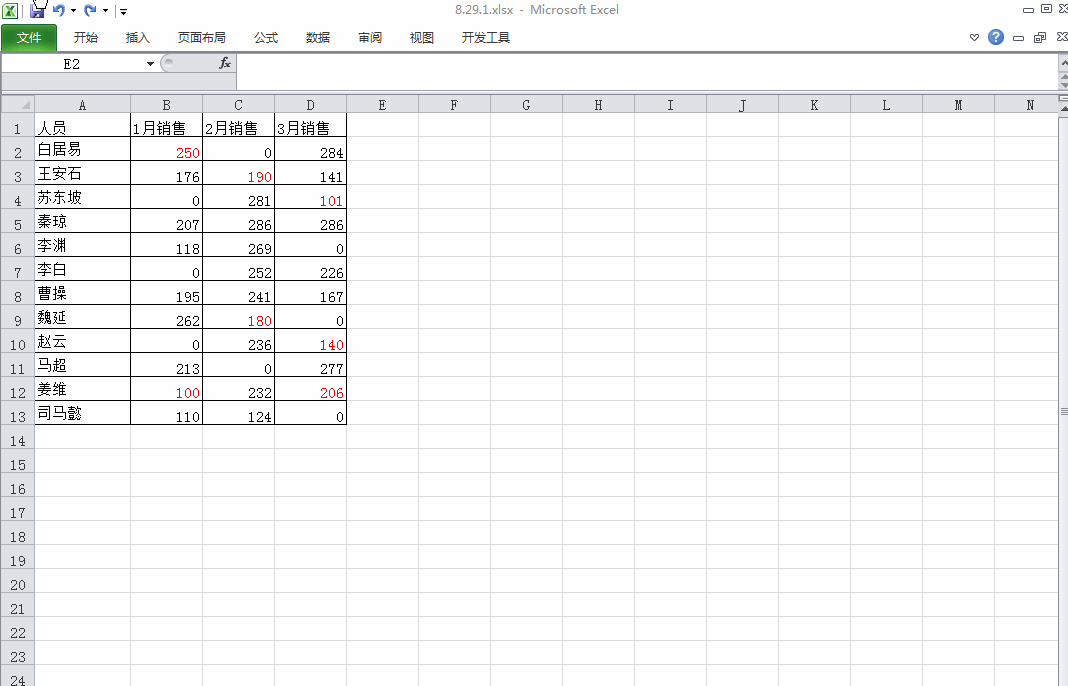Viewport: 1068px width, 686px height.
Task: Select the 人员 header cell
Action: (82, 125)
